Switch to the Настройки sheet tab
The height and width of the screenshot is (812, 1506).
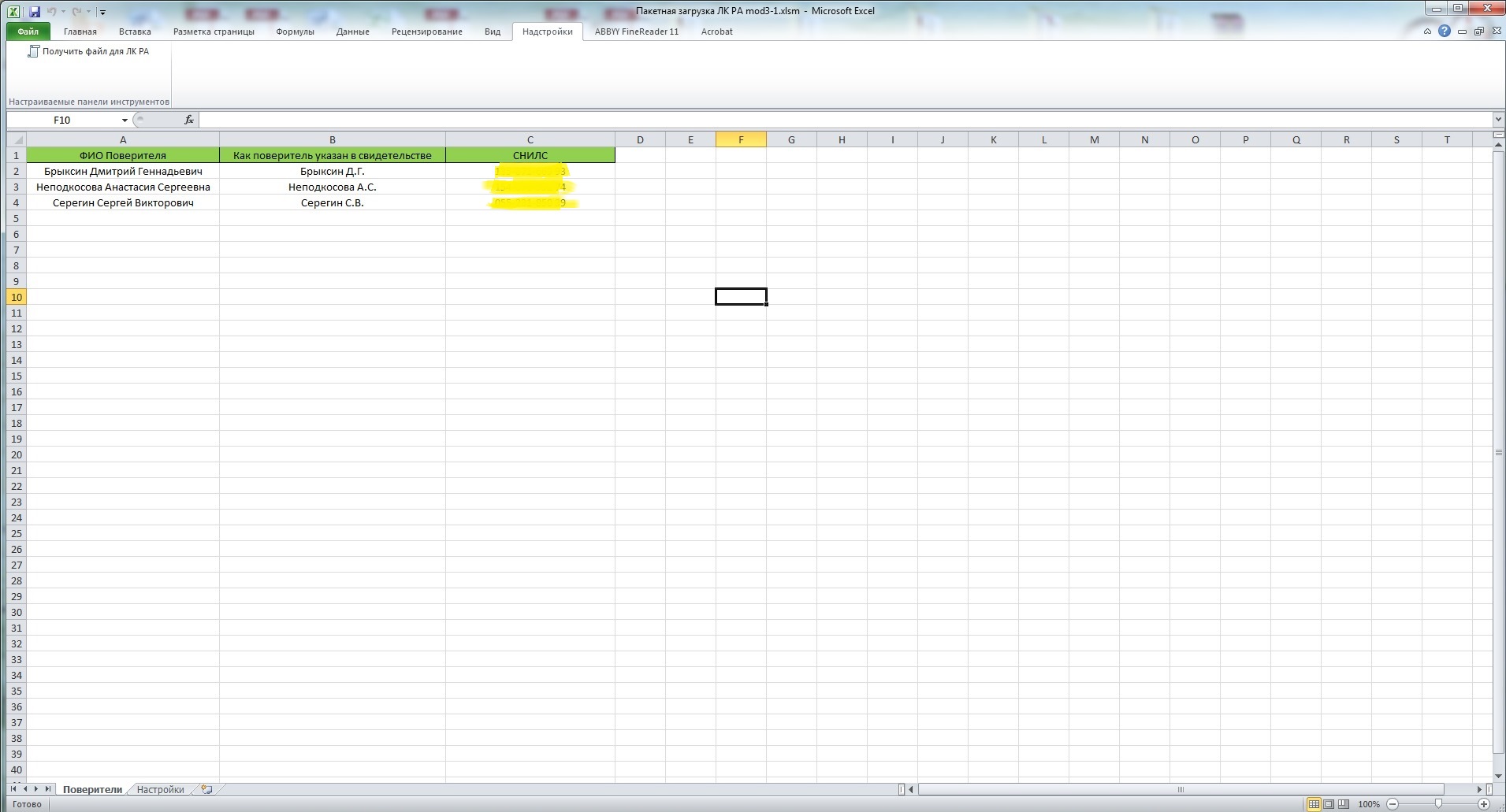[x=160, y=789]
